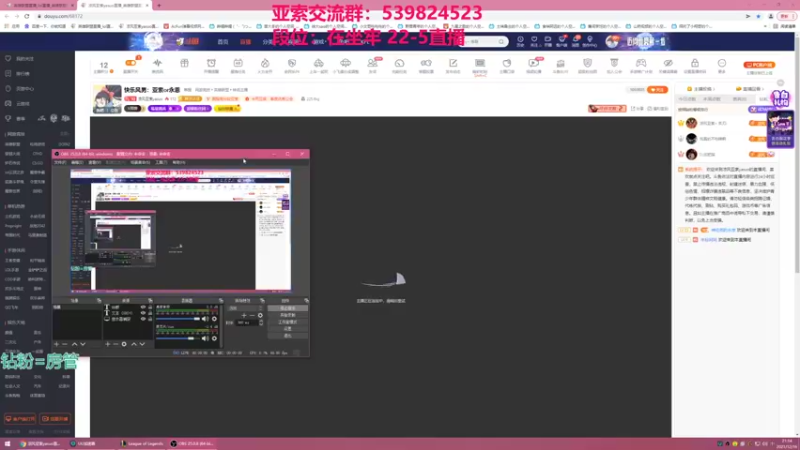800x450 pixels.
Task: Expand the 主播投稿 section arrow
Action: pyautogui.click(x=714, y=89)
